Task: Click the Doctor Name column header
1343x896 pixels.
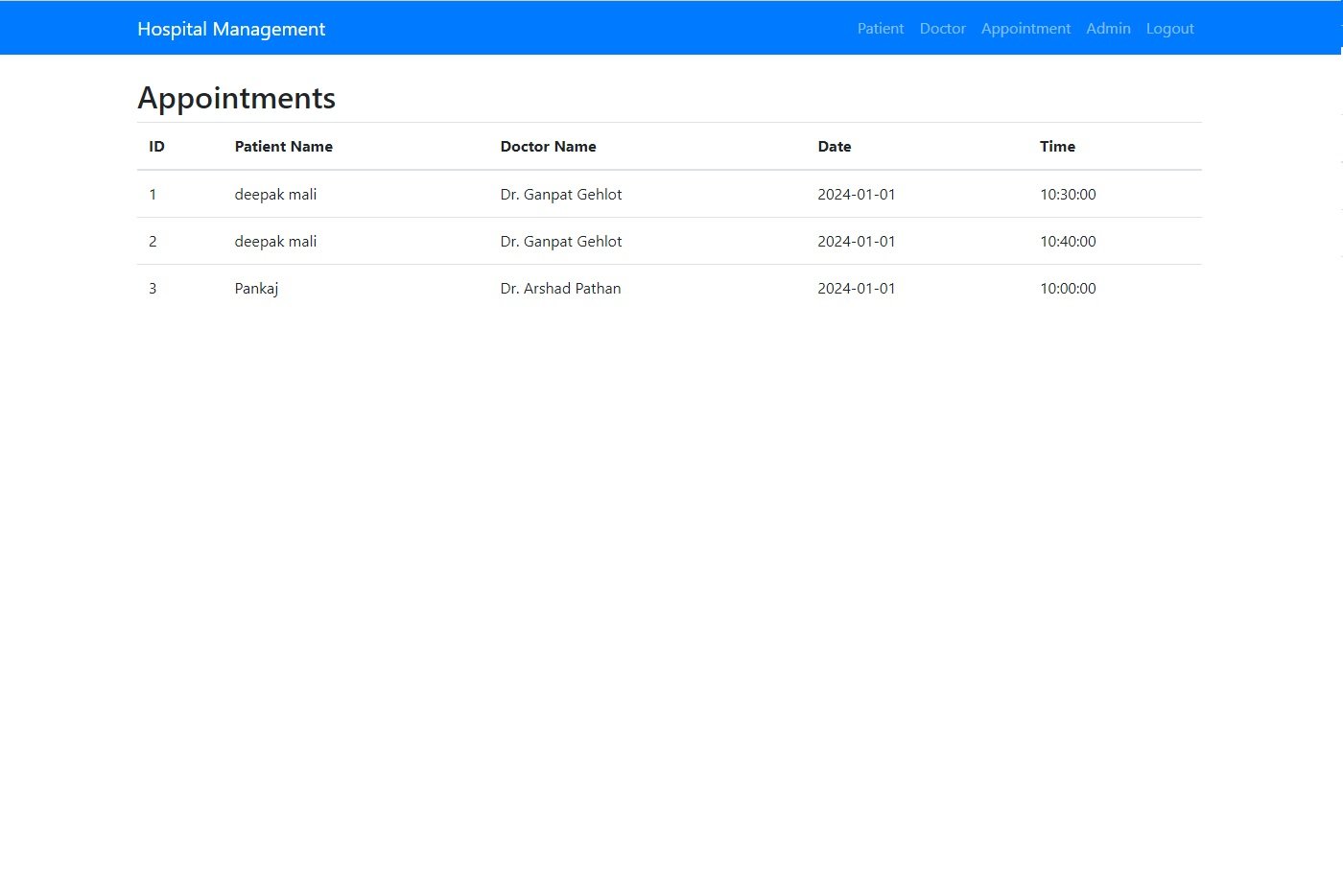Action: coord(548,147)
